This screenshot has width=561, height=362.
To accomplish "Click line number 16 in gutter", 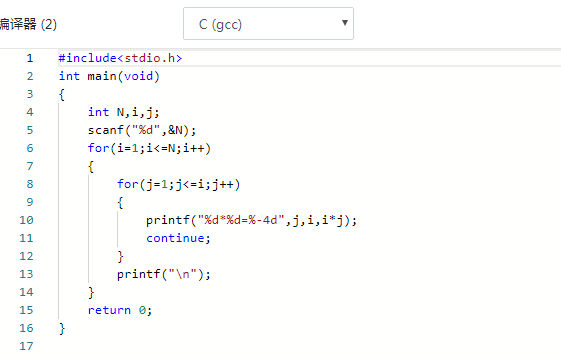I will [26, 328].
